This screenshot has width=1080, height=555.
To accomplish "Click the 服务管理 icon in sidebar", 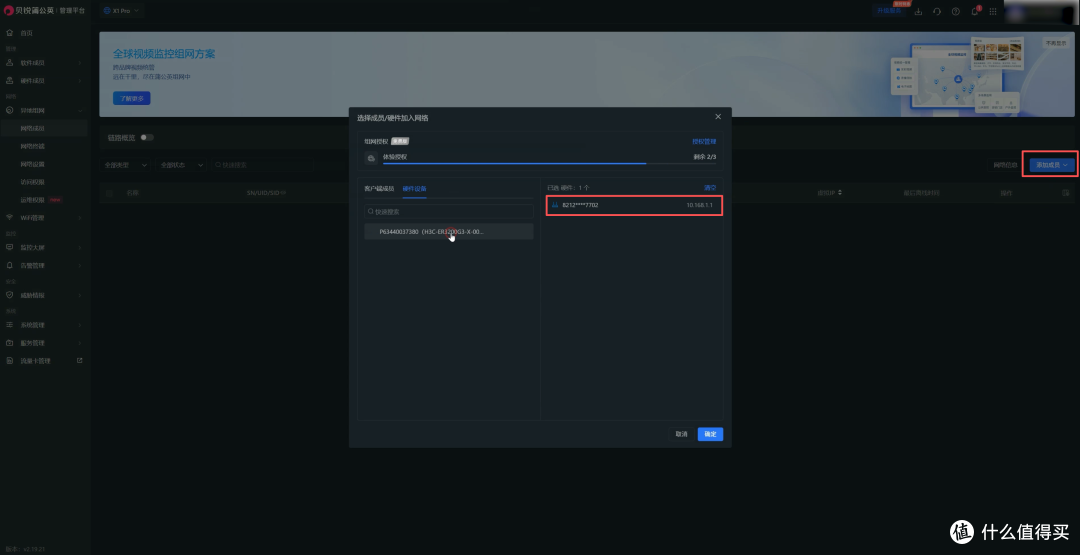I will [x=10, y=343].
